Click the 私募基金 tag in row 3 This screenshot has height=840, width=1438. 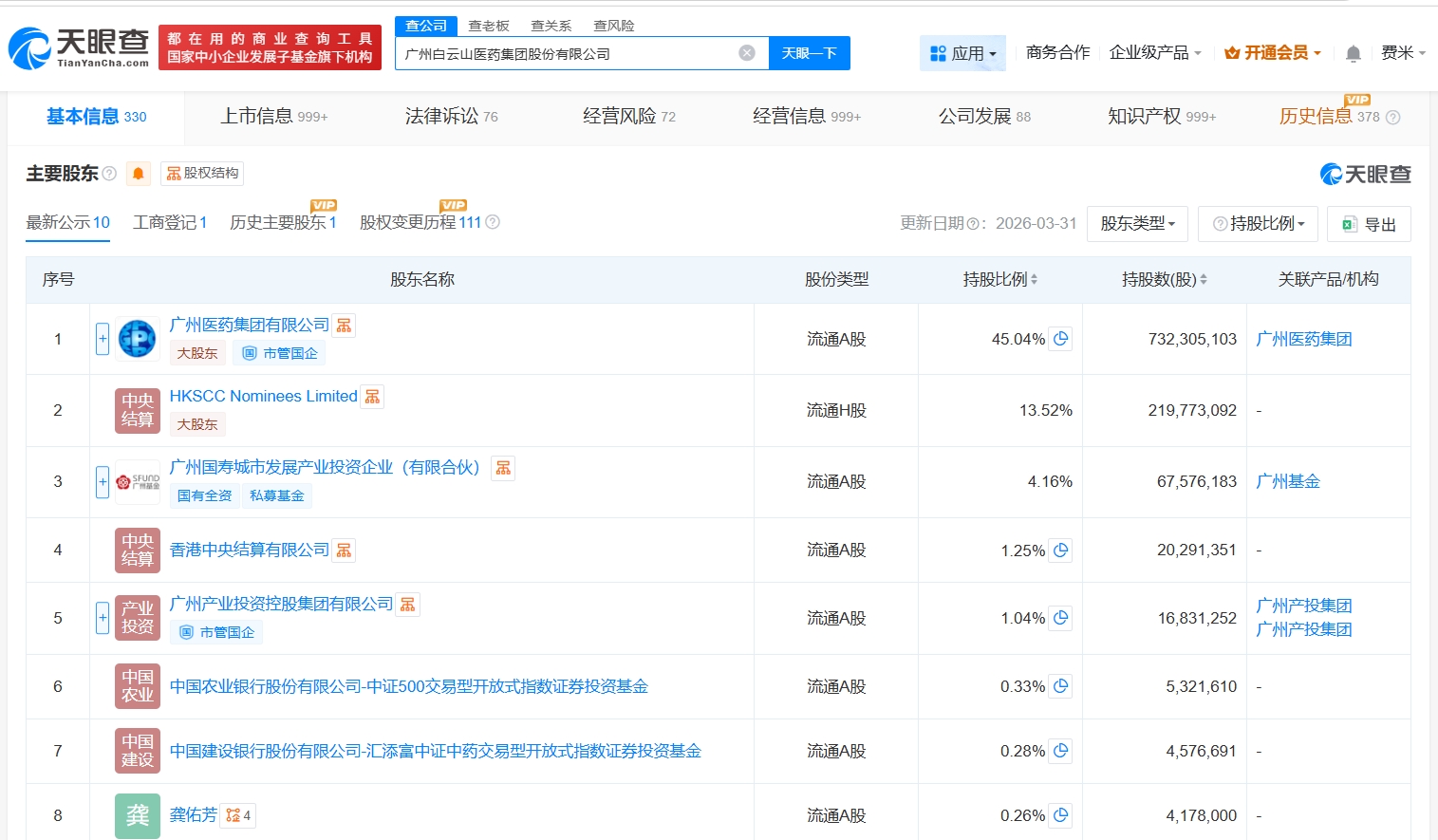277,495
